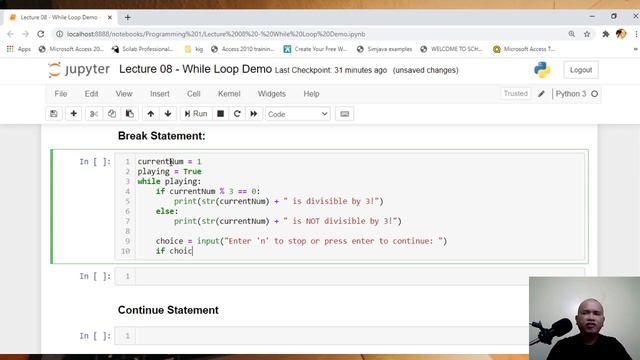640x360 pixels.
Task: Go back in browser
Action: (10, 34)
